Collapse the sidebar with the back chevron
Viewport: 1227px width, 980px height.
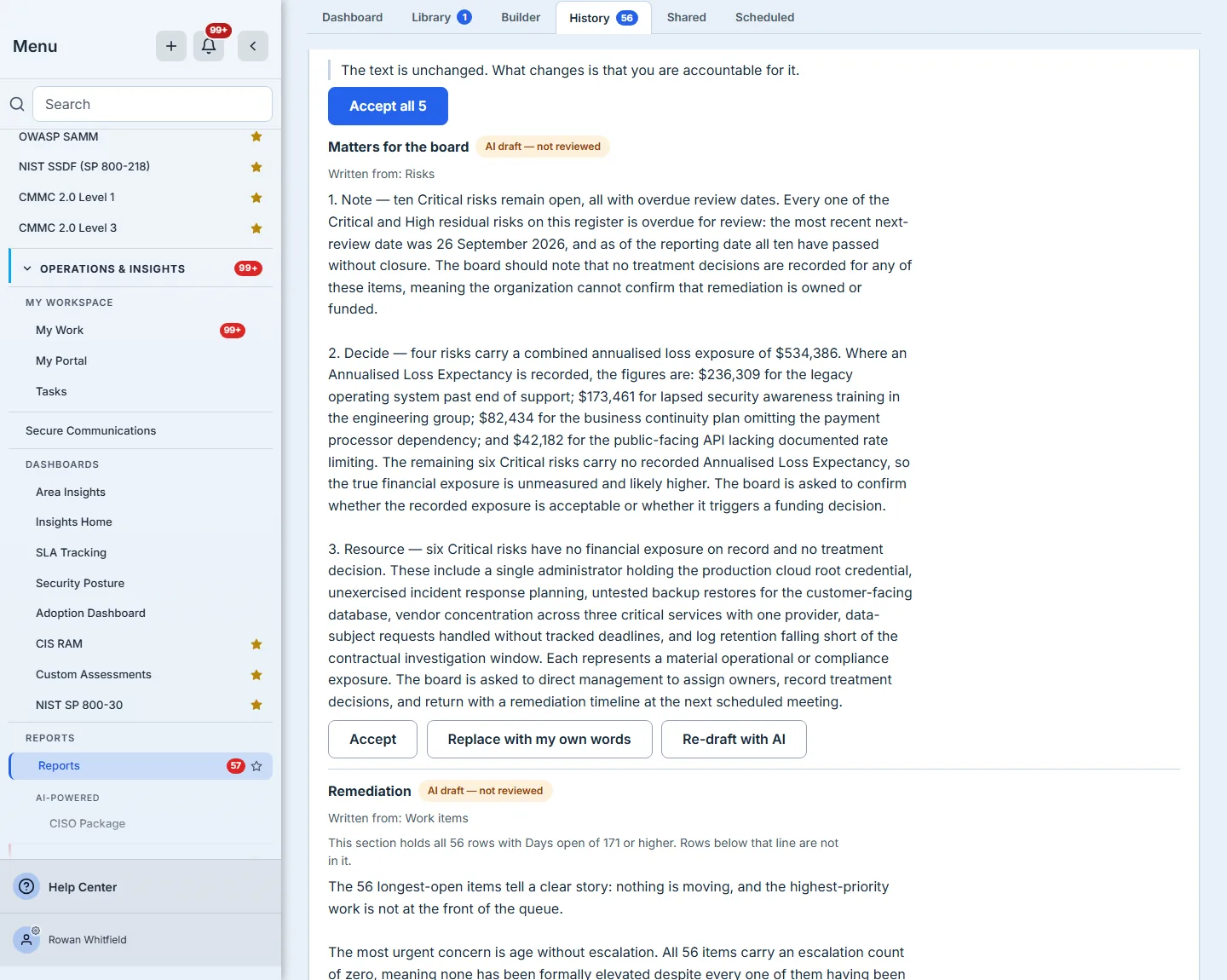click(x=253, y=46)
